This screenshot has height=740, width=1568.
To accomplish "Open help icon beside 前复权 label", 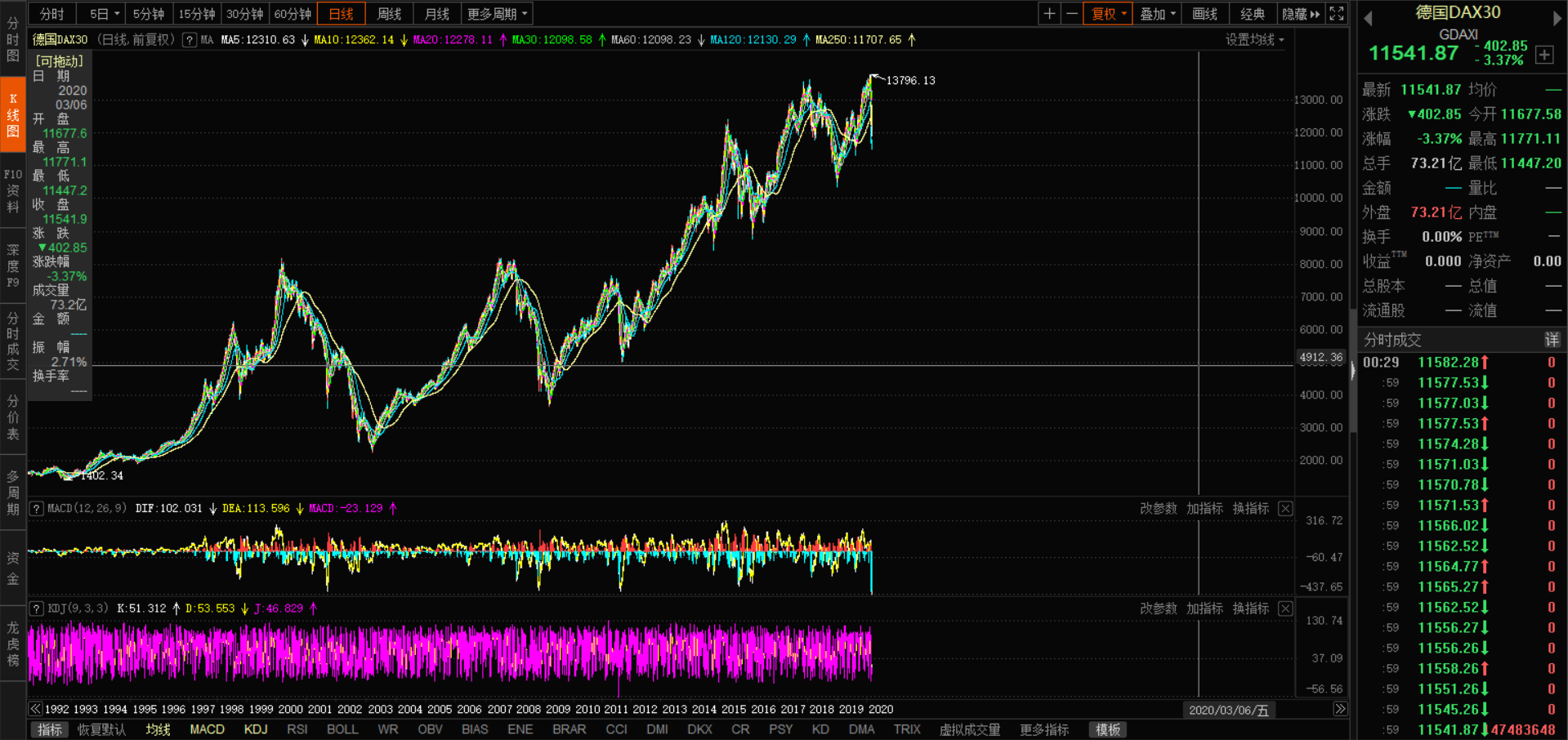I will tap(189, 40).
